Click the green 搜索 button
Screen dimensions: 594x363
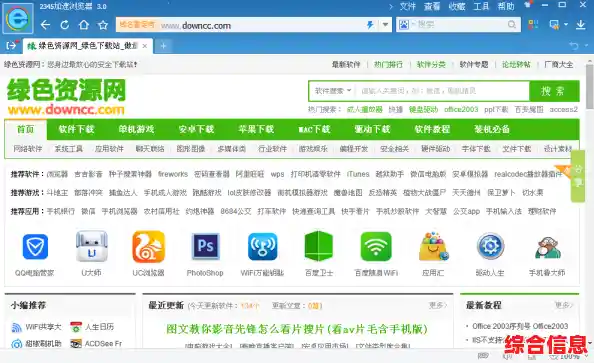point(554,91)
